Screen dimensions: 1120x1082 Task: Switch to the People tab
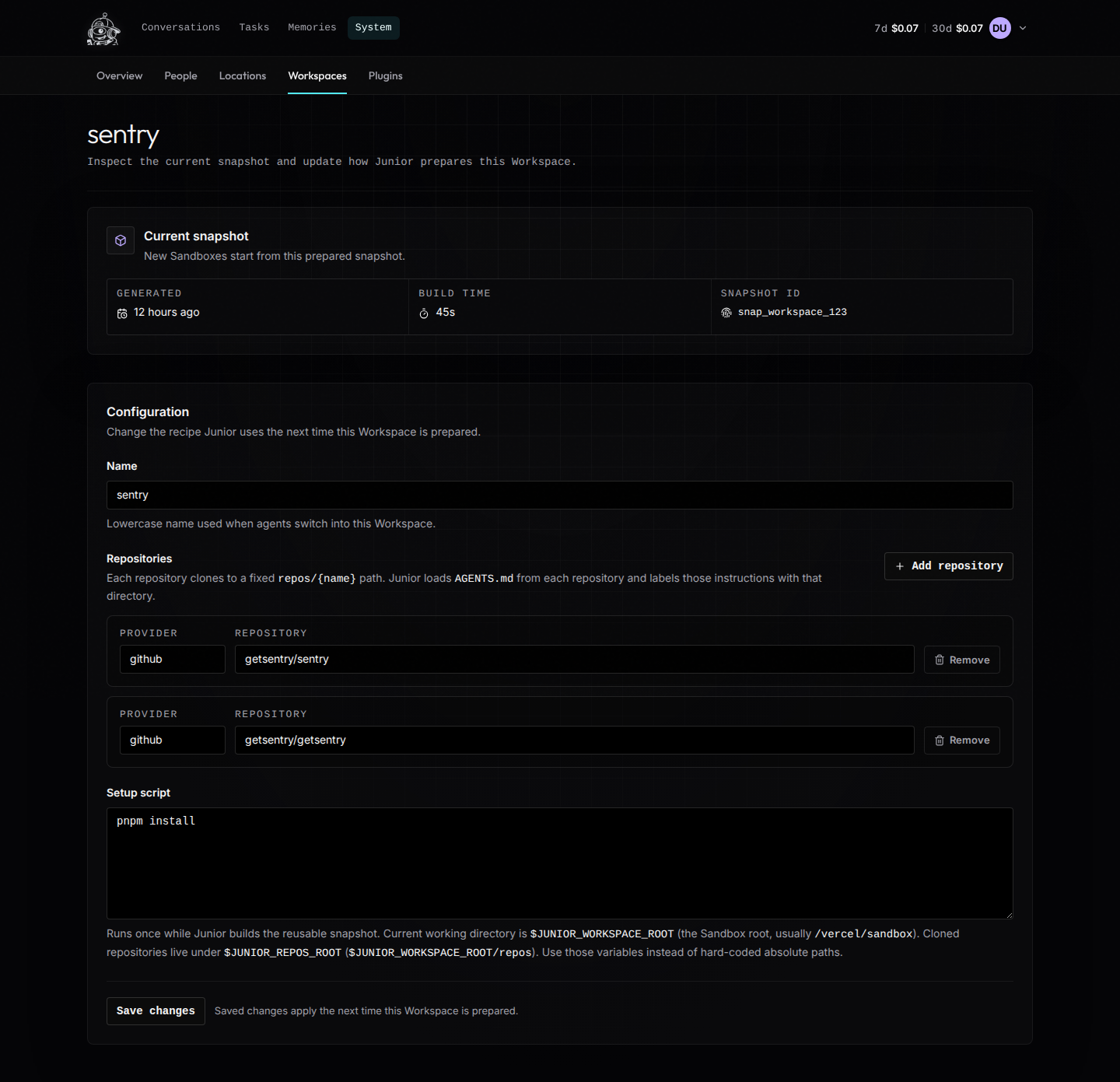pyautogui.click(x=181, y=76)
